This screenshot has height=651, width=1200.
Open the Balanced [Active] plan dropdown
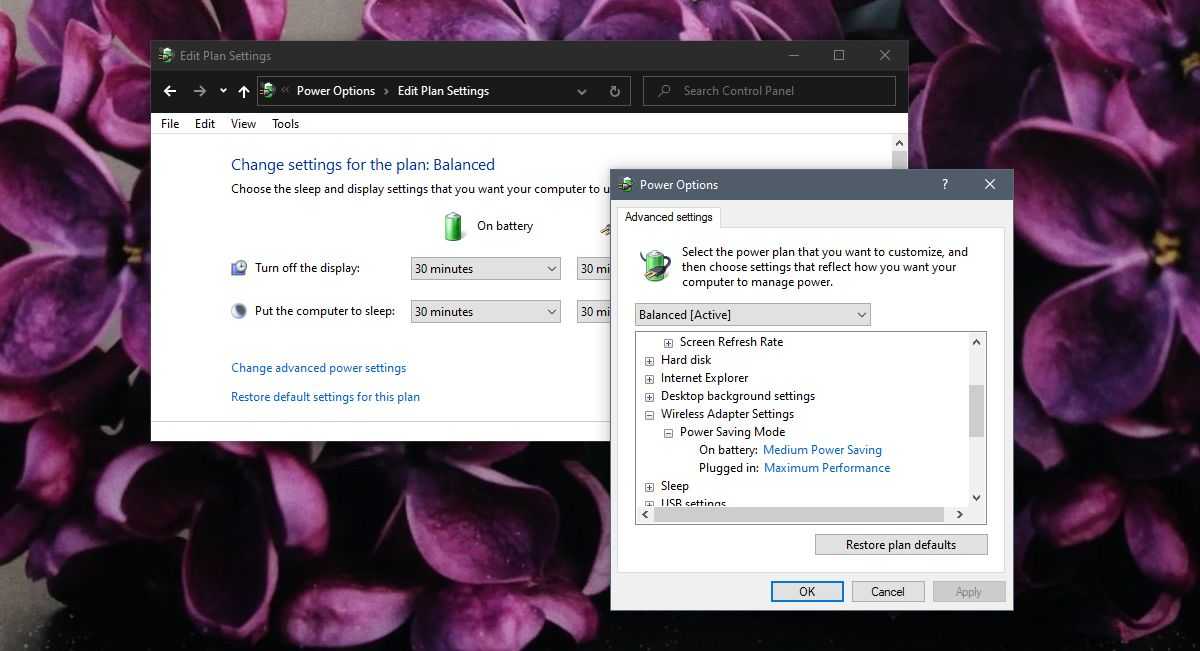[x=752, y=315]
